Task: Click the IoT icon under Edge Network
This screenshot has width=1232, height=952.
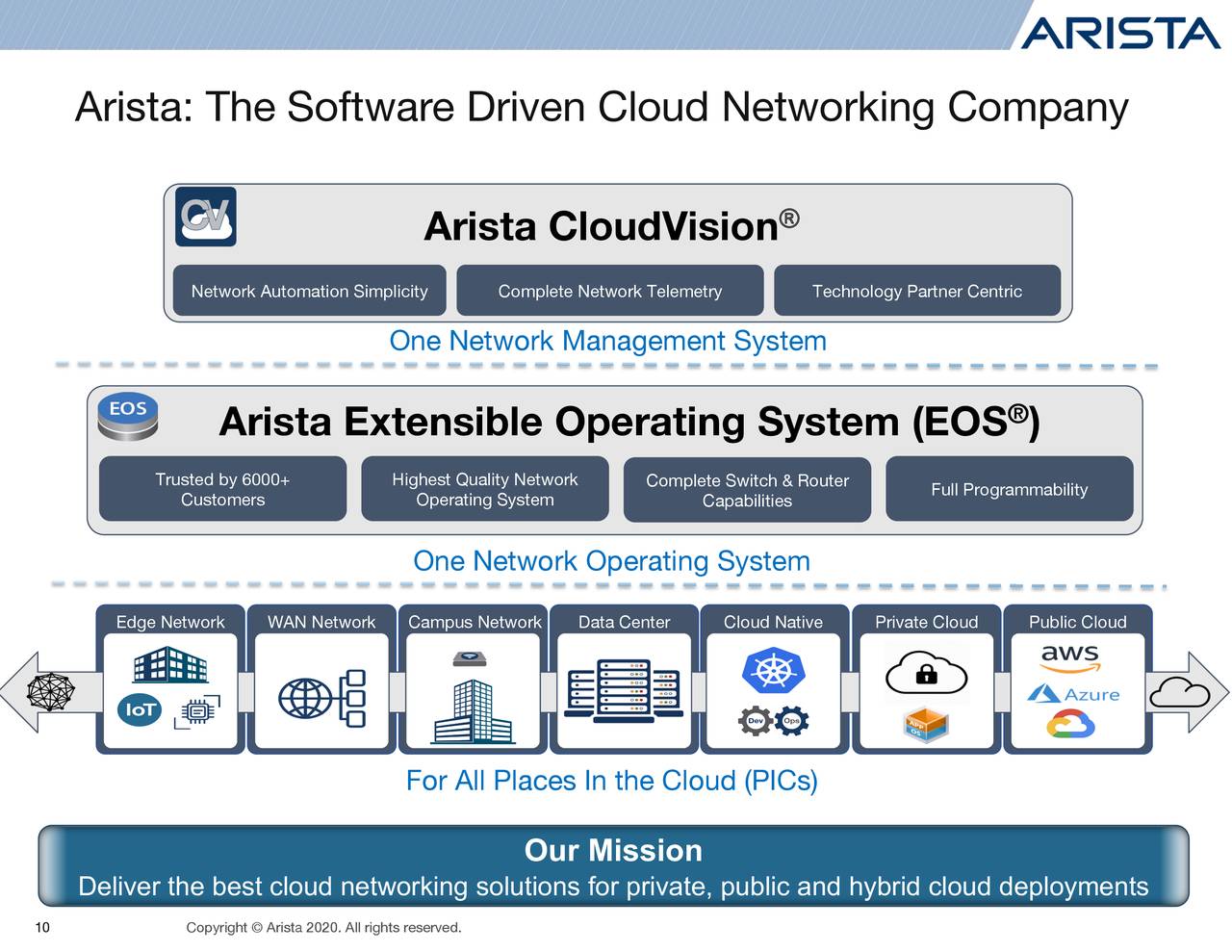Action: (x=138, y=709)
